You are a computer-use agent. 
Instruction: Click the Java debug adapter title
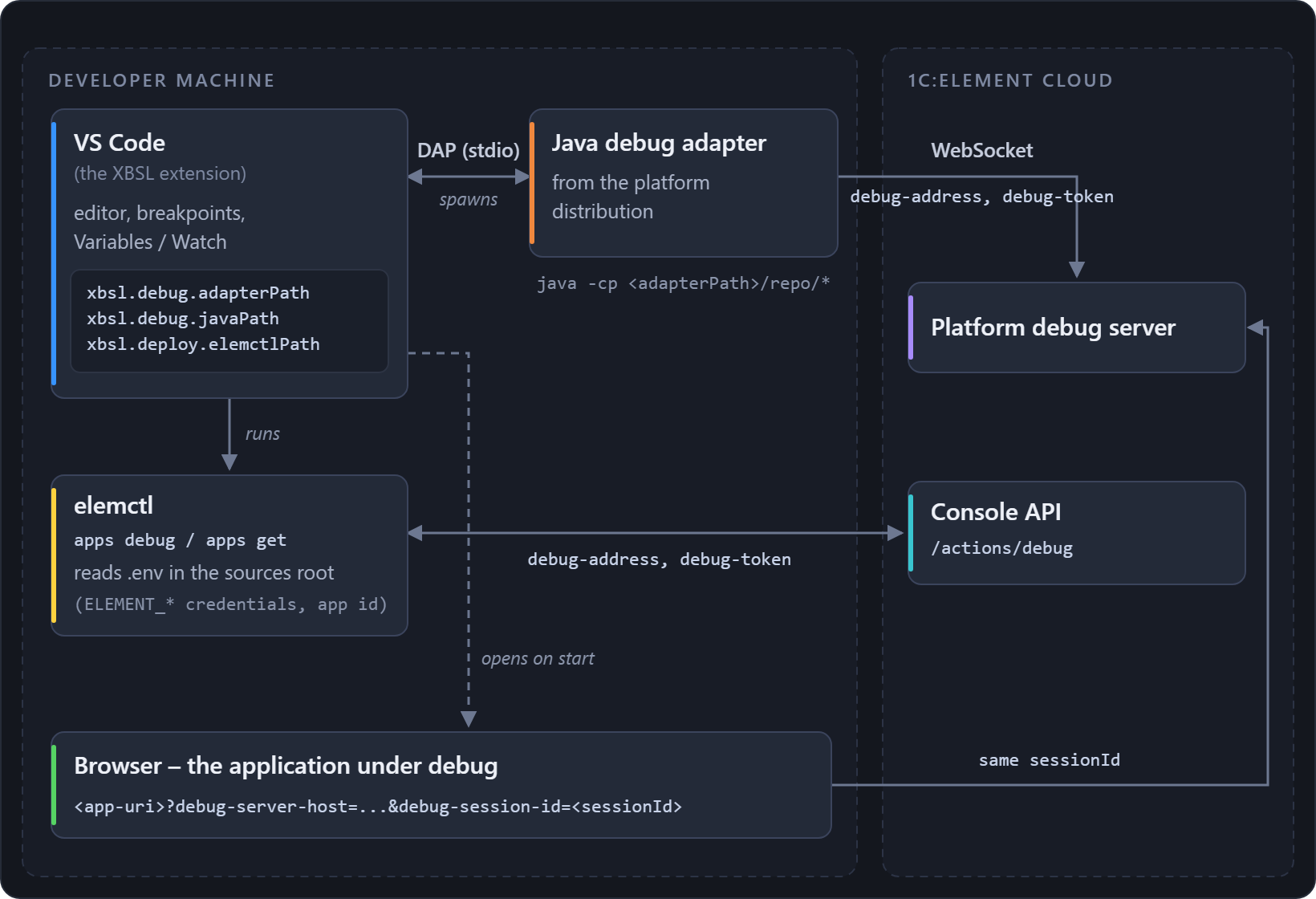(659, 143)
